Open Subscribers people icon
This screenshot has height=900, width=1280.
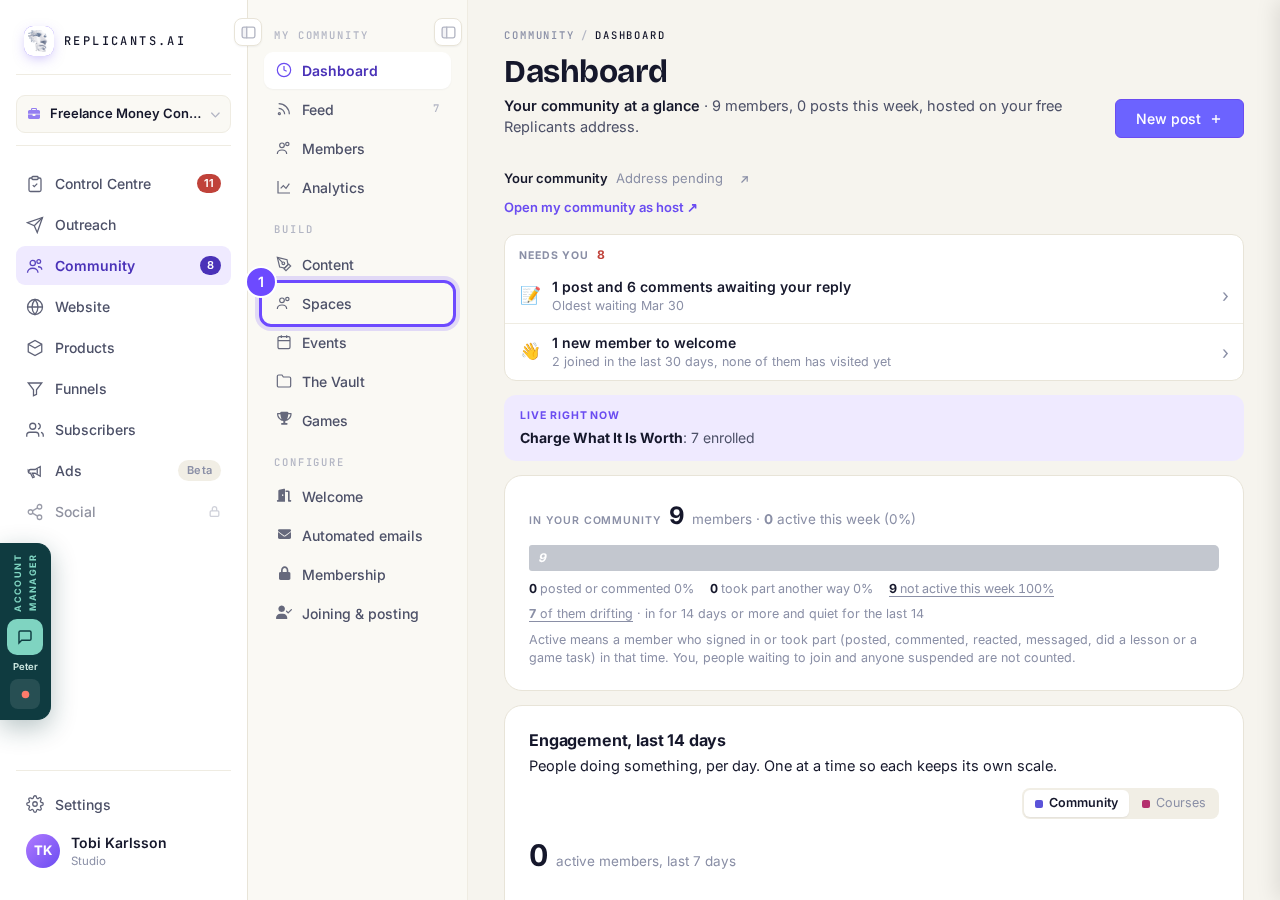pyautogui.click(x=35, y=430)
